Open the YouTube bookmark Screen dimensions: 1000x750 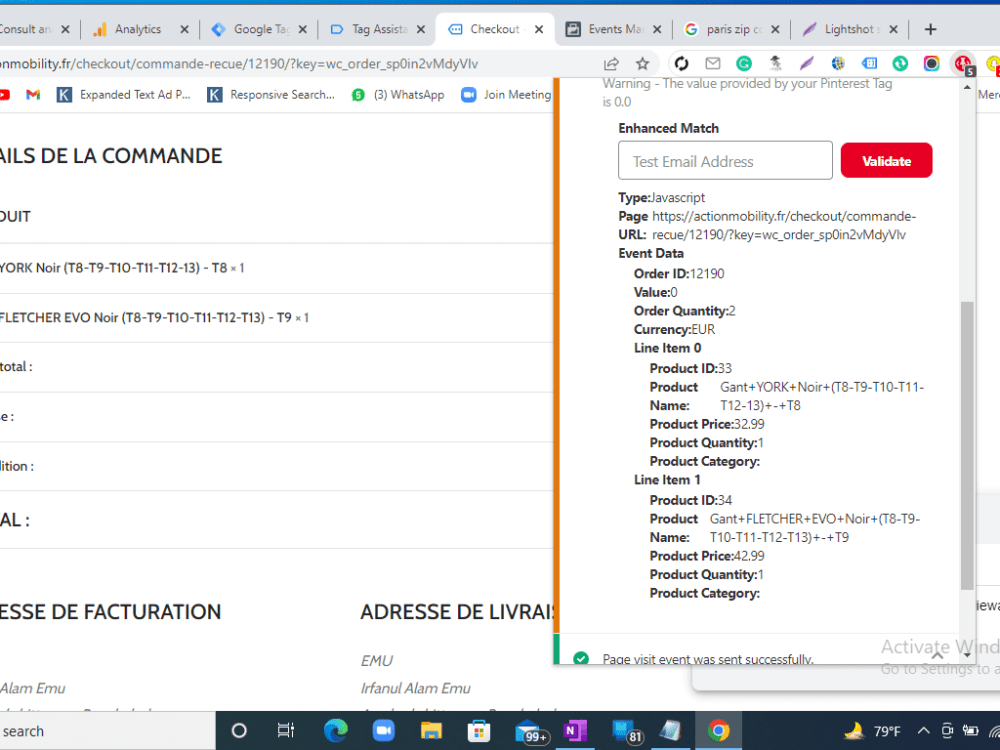point(4,95)
